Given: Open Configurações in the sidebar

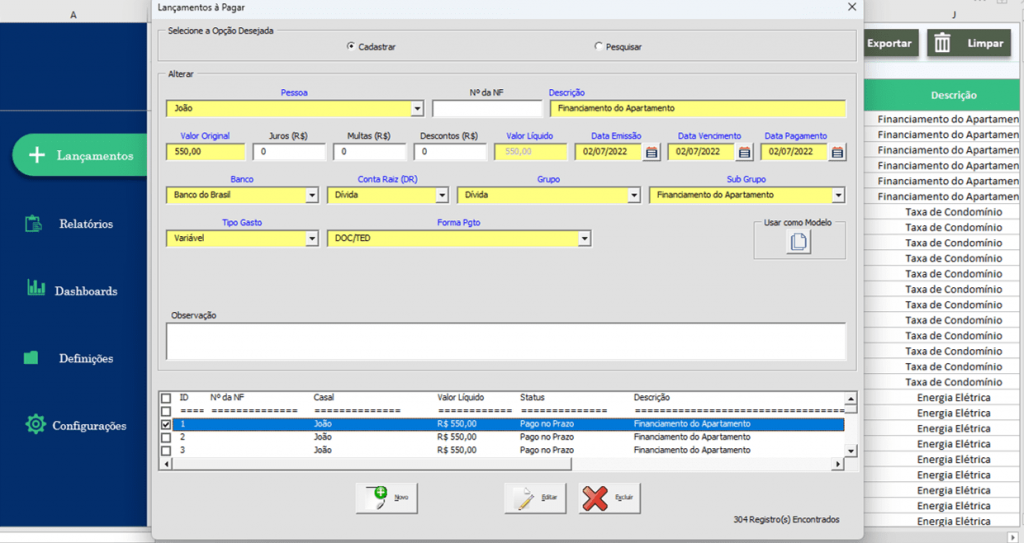Looking at the screenshot, I should coord(89,425).
